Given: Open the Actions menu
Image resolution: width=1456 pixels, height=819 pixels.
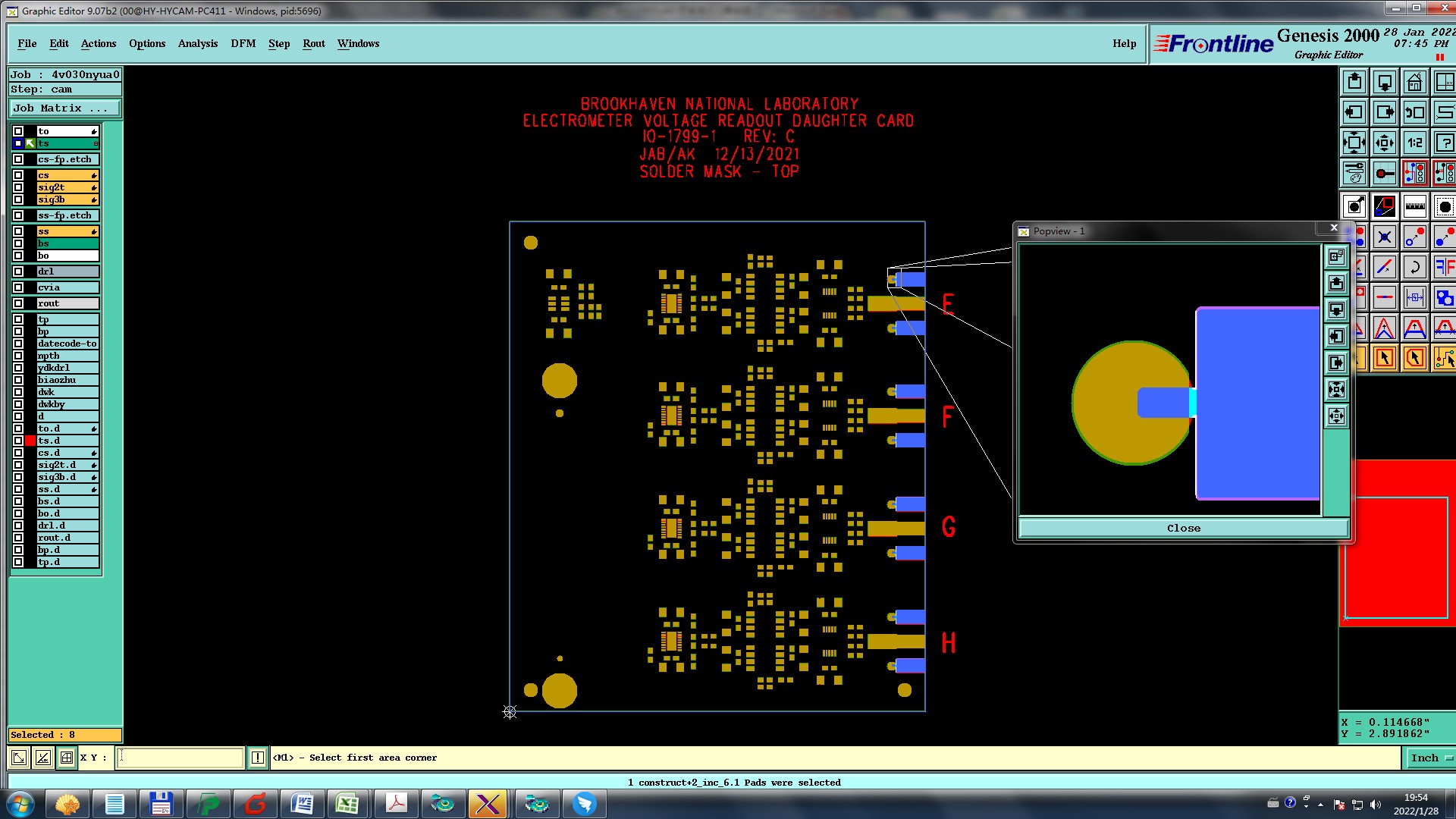Looking at the screenshot, I should [x=99, y=43].
